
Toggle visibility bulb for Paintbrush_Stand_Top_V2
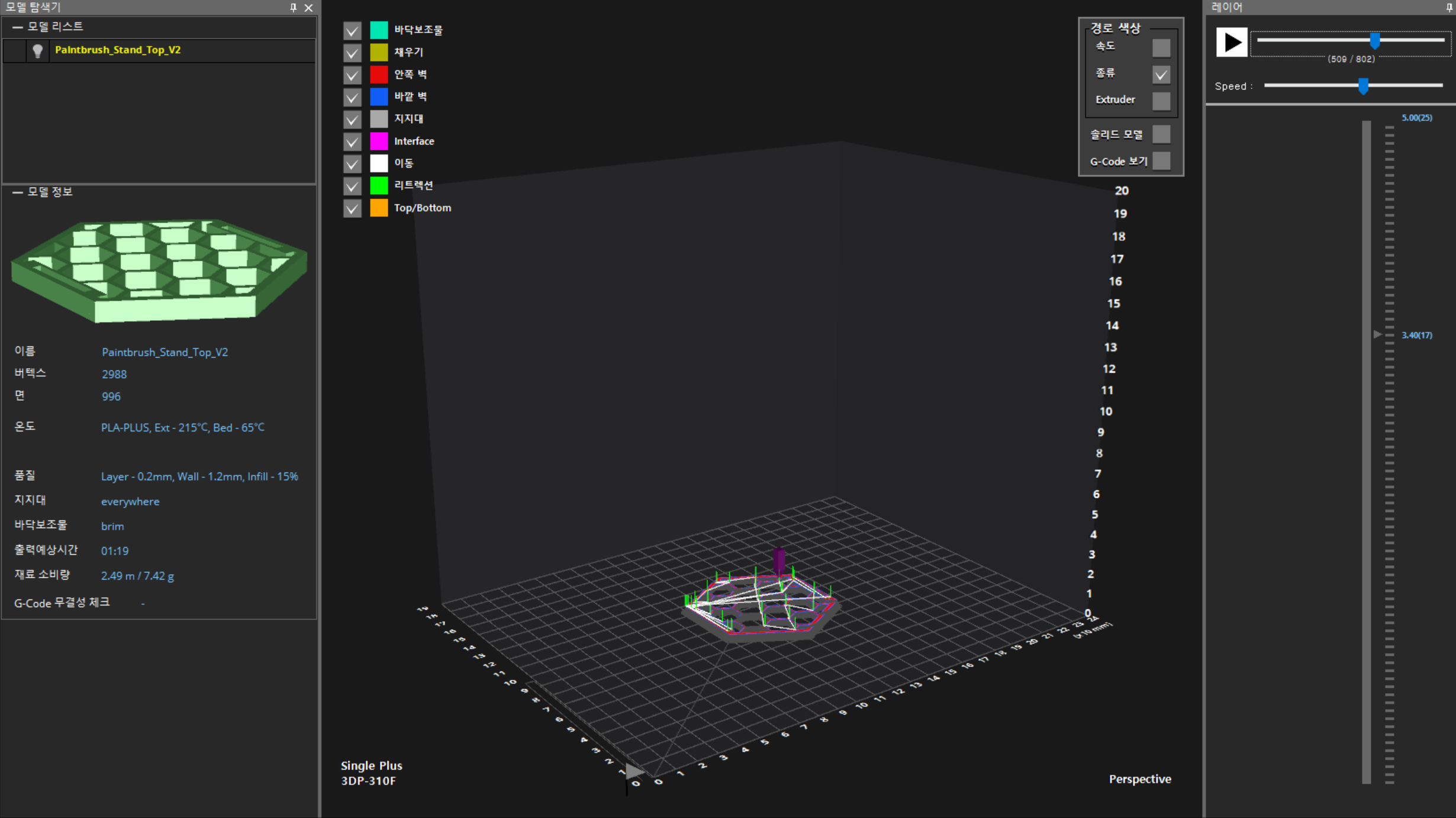click(38, 50)
